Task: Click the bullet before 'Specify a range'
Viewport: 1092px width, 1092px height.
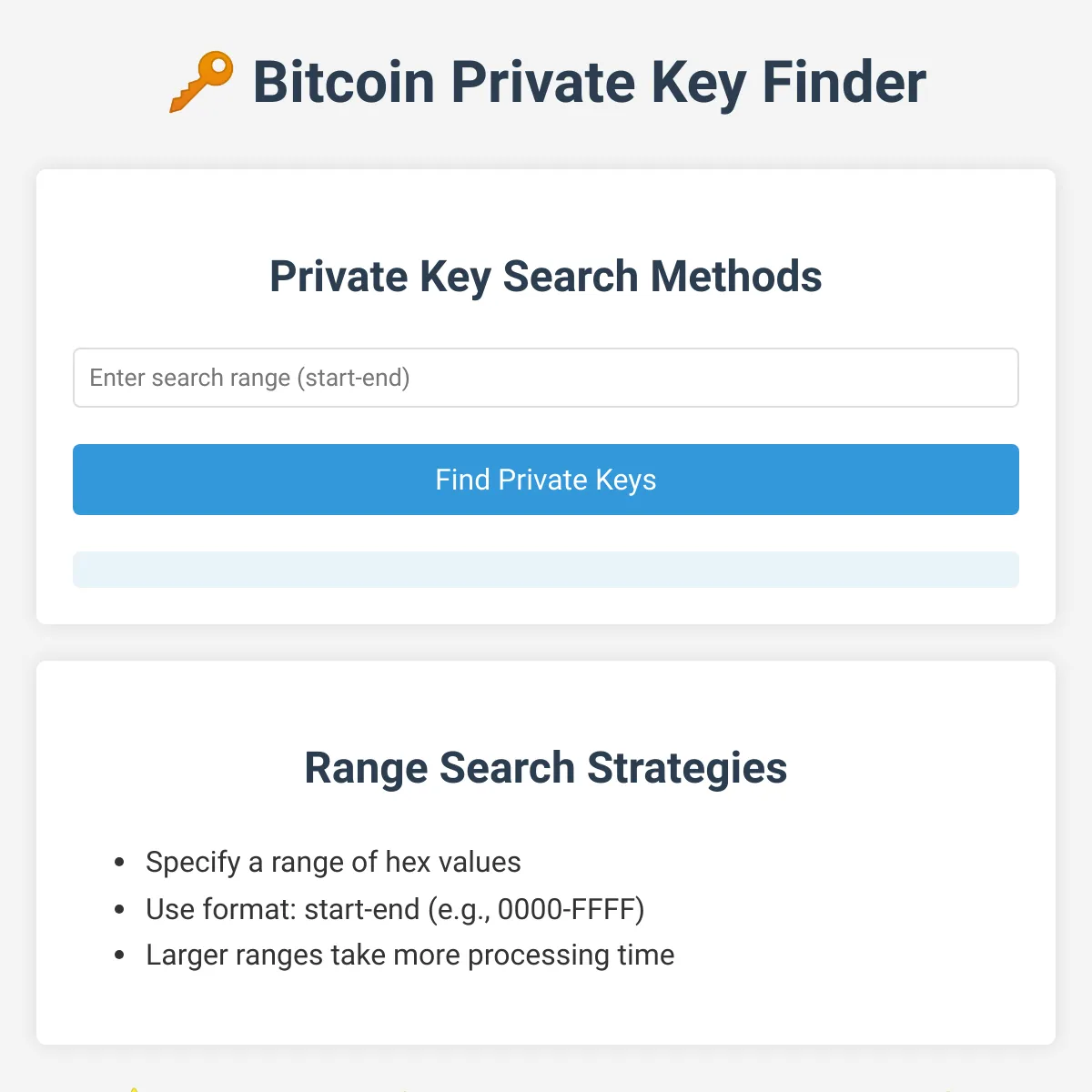Action: 119,862
